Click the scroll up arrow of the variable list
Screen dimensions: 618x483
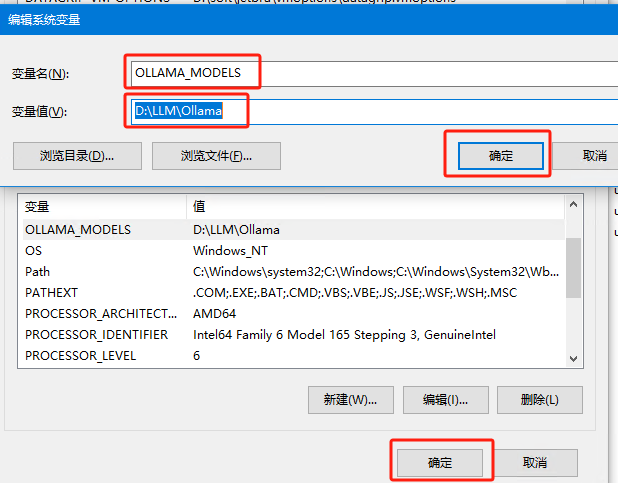pyautogui.click(x=573, y=204)
